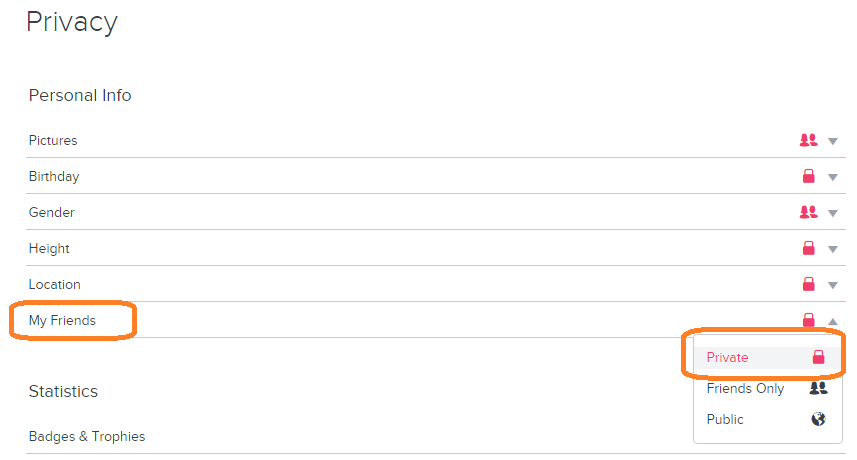Expand the Location privacy dropdown arrow

832,286
